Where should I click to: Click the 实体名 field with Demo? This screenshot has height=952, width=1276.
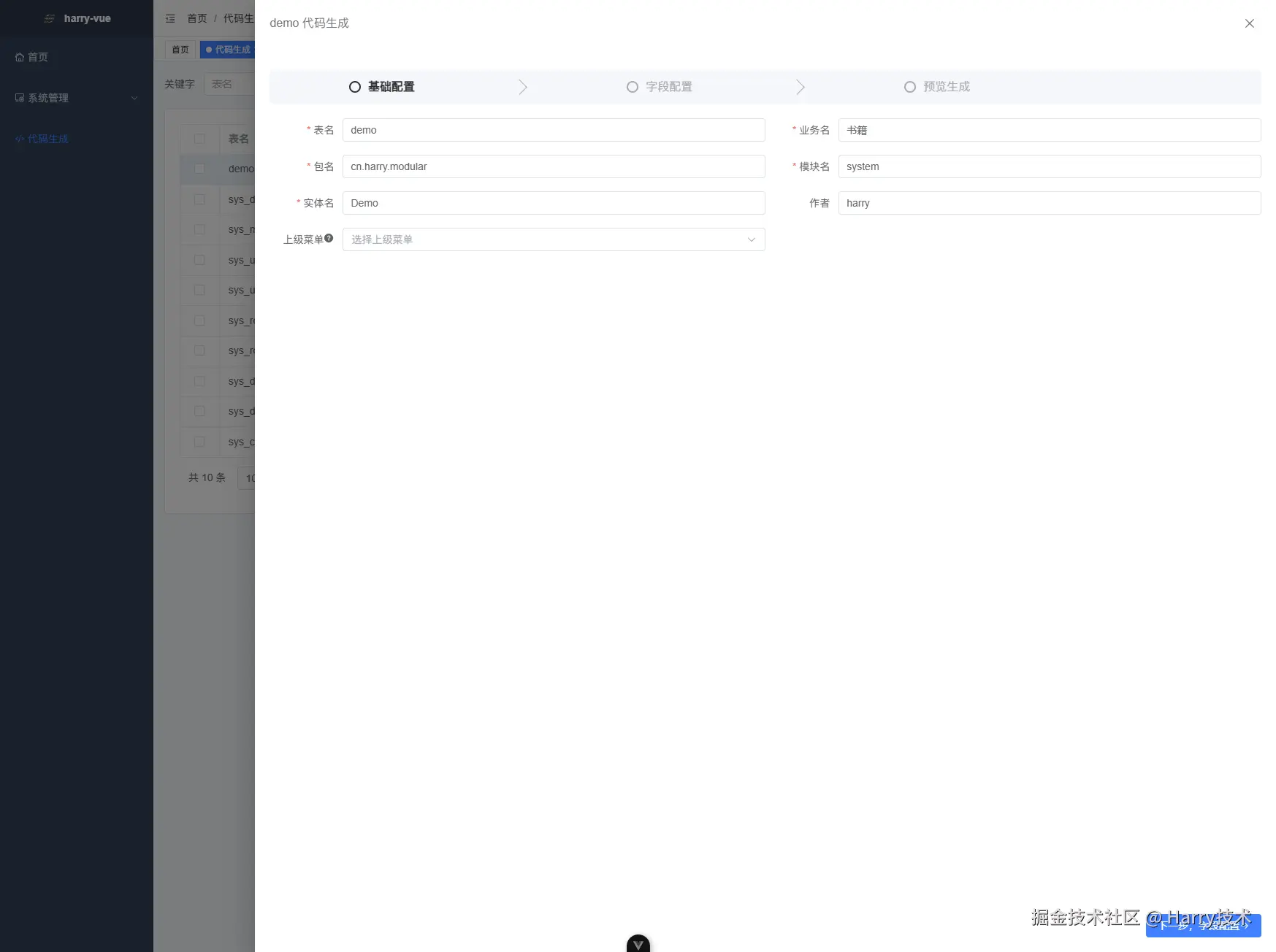[x=554, y=203]
